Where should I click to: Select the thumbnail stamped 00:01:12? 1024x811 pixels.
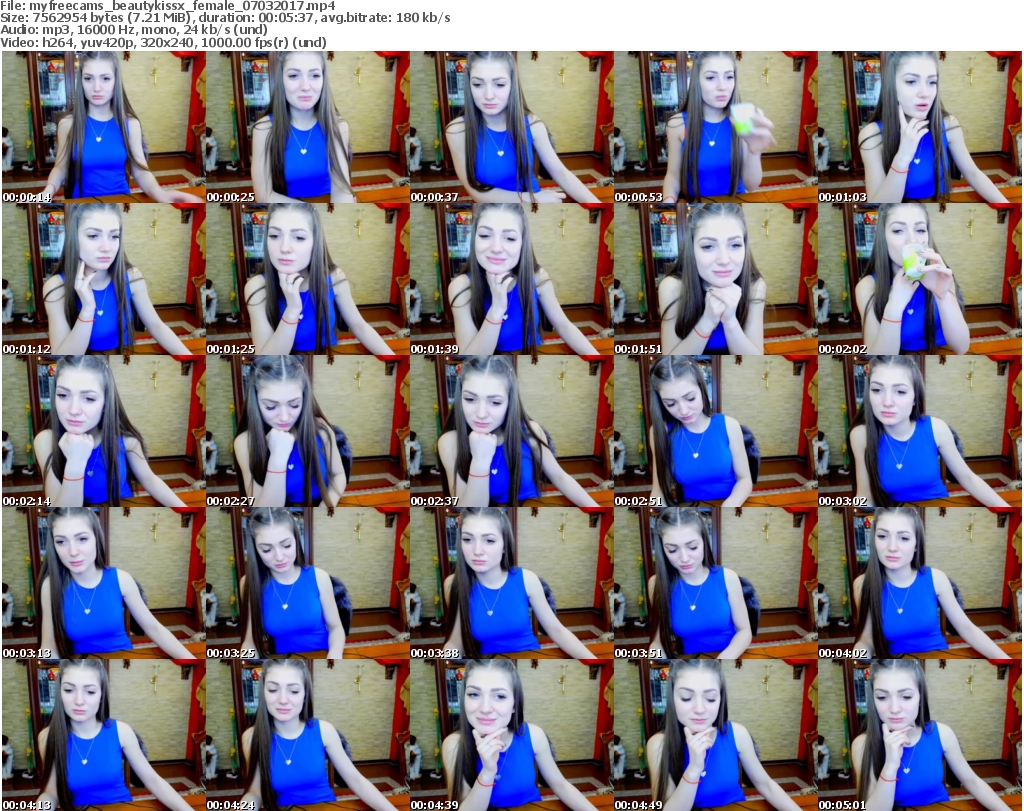click(104, 279)
